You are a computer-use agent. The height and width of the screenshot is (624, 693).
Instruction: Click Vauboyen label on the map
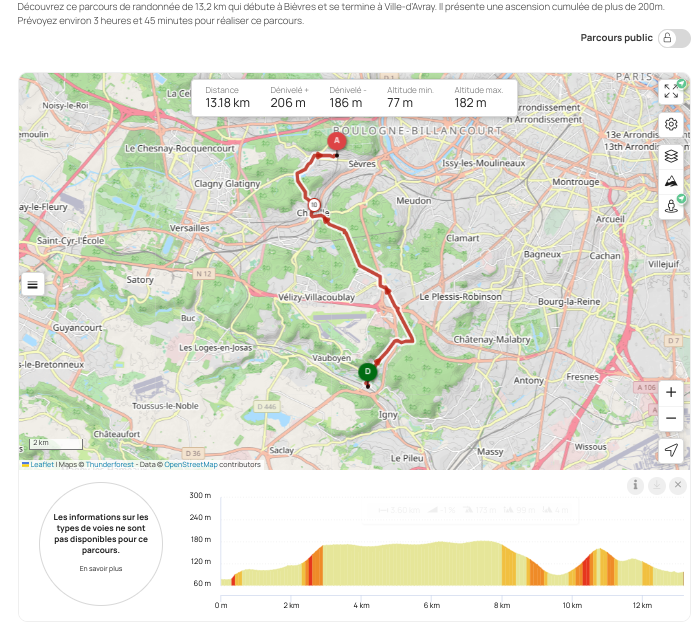(x=331, y=358)
